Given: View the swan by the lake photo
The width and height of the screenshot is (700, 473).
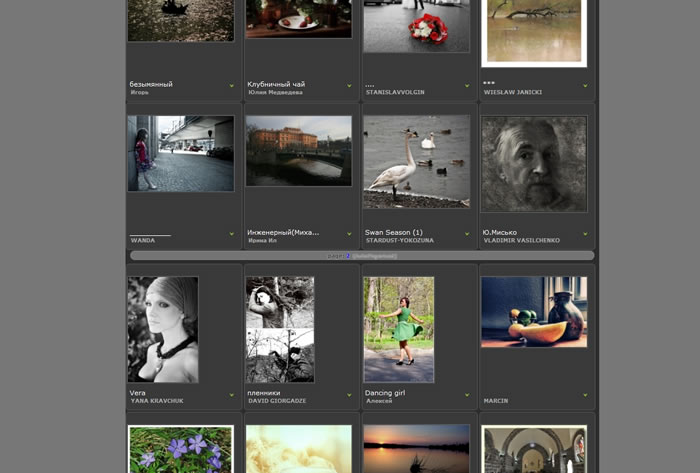Looking at the screenshot, I should pos(417,162).
